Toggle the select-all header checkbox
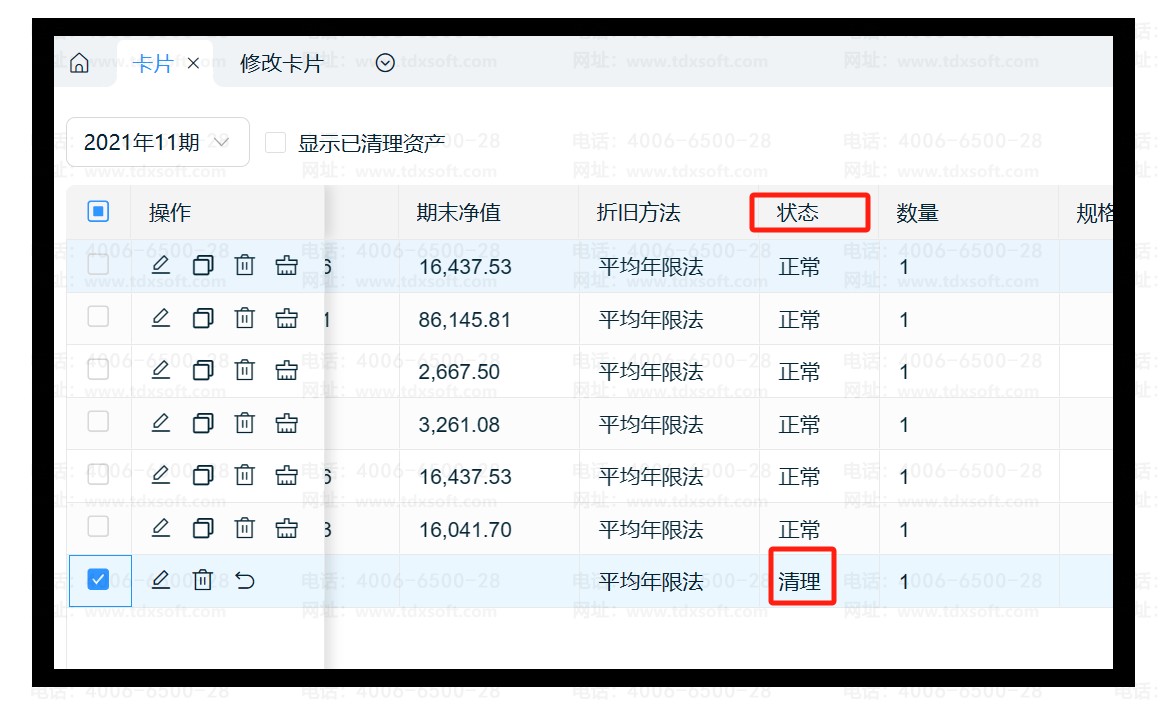The width and height of the screenshot is (1167, 705). [x=98, y=211]
